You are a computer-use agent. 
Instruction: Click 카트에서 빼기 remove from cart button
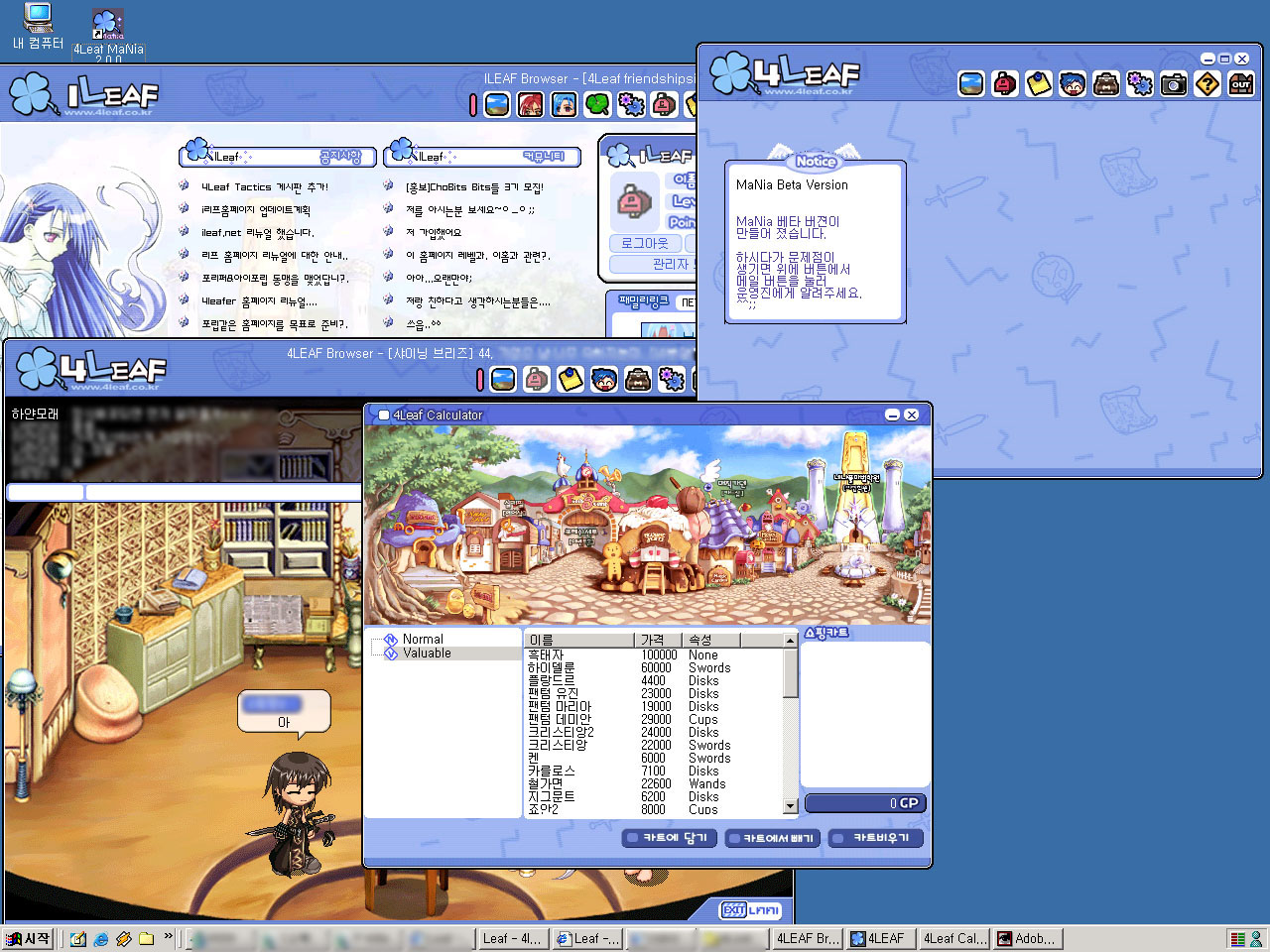(x=772, y=838)
